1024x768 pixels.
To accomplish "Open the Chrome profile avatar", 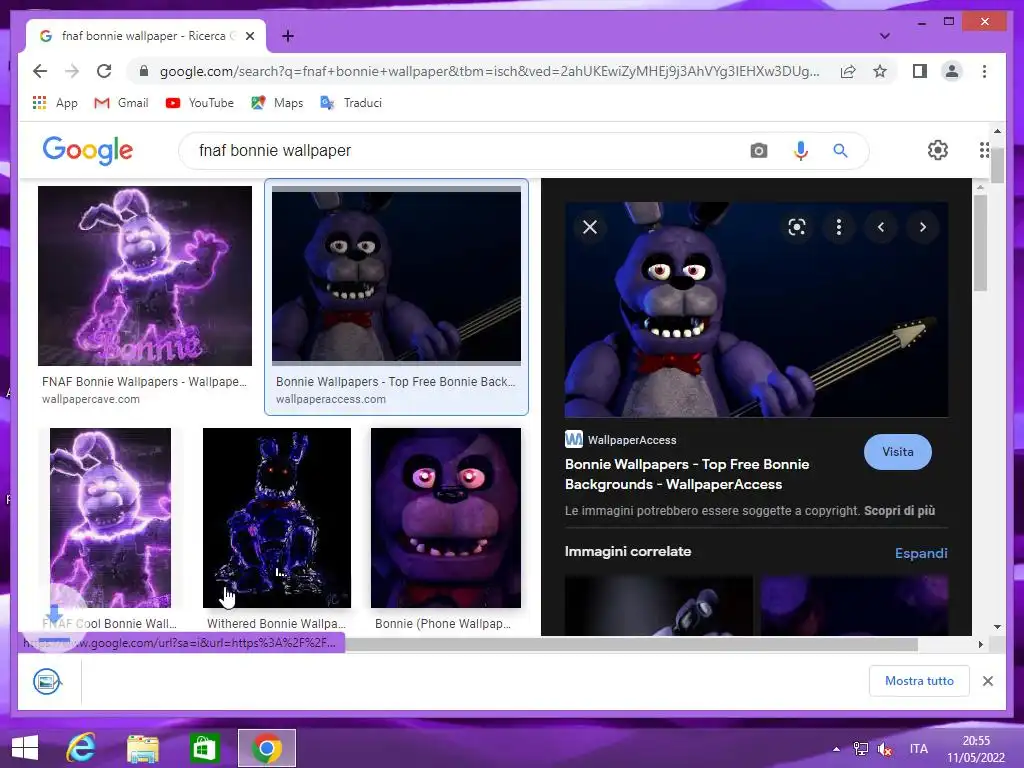I will point(952,71).
